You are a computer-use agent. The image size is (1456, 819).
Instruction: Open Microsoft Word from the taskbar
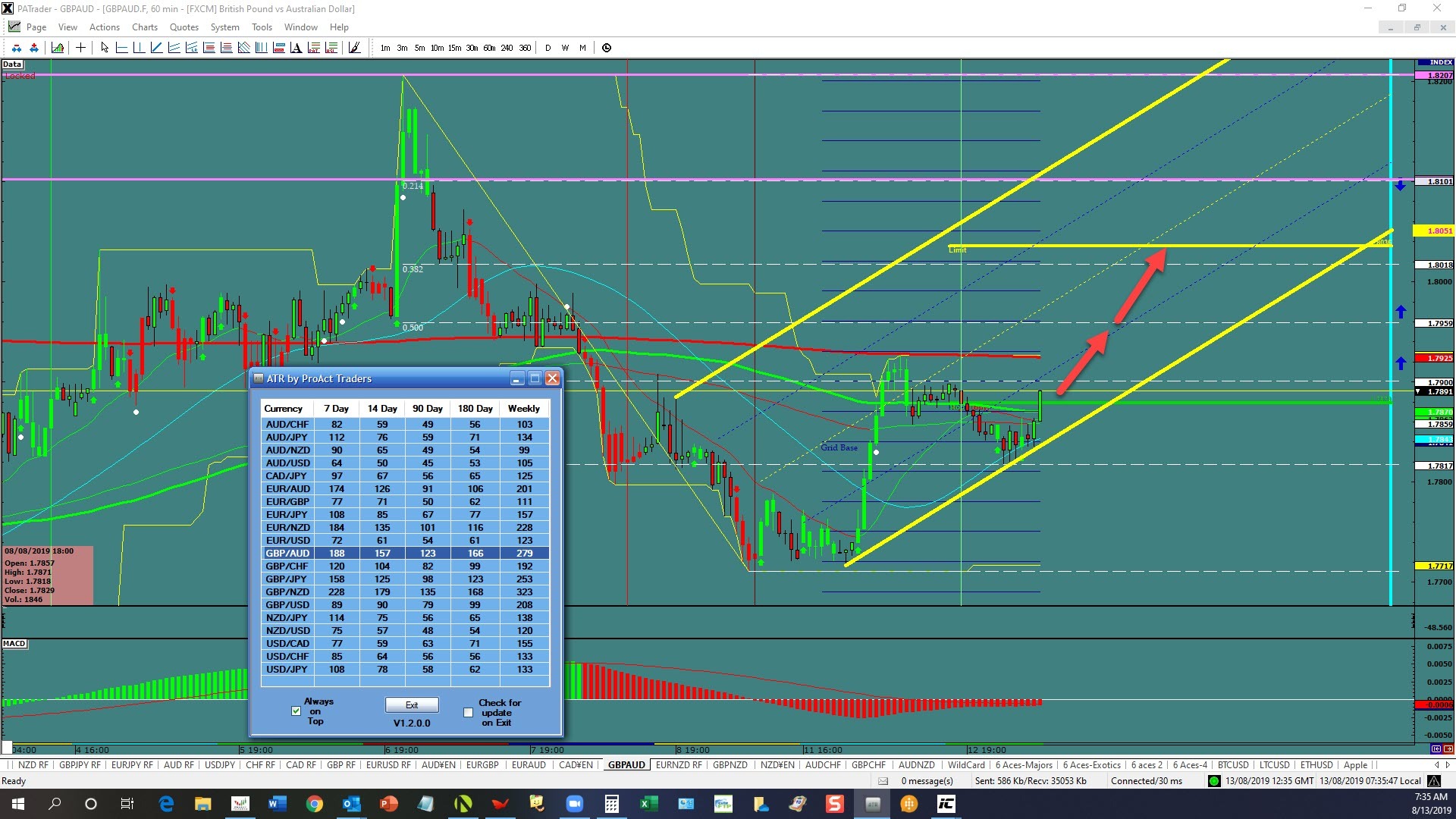pyautogui.click(x=277, y=804)
